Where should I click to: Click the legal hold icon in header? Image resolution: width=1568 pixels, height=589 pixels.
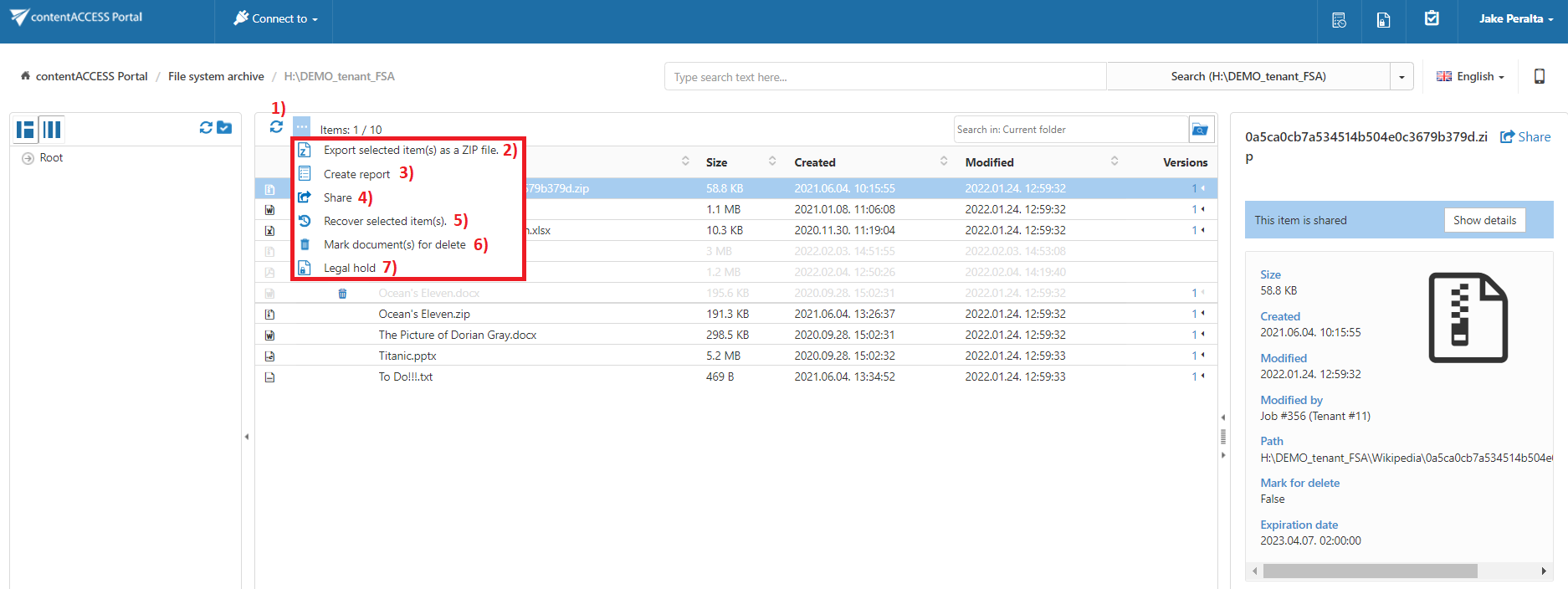1383,20
